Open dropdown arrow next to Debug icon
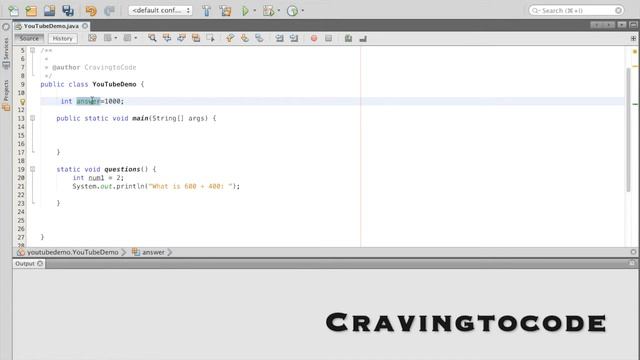 [x=279, y=11]
